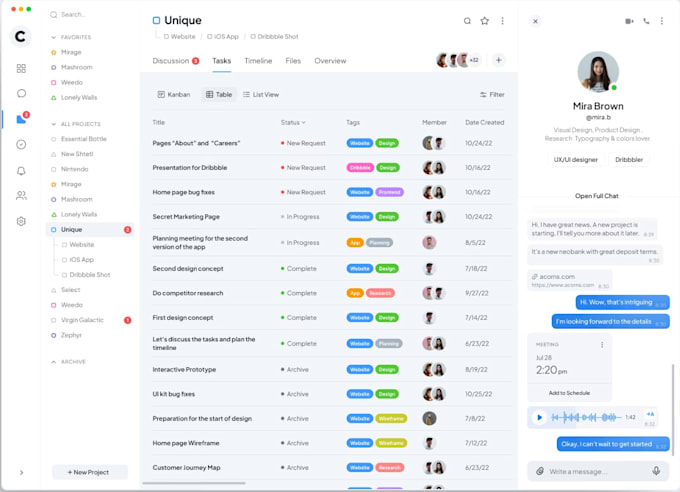This screenshot has width=680, height=492.
Task: Open the dashboard grid icon in sidebar
Action: pyautogui.click(x=21, y=69)
